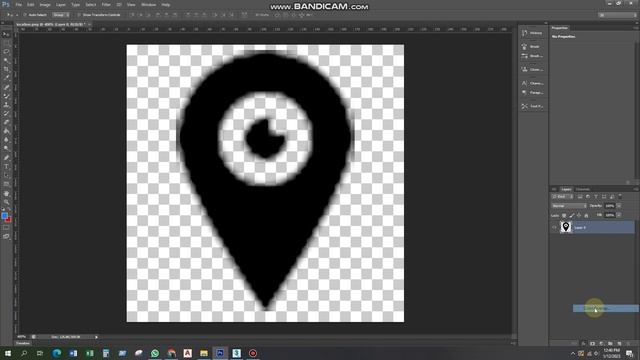Open Microsoft Edge from the taskbar
Image resolution: width=640 pixels, height=360 pixels.
click(x=57, y=353)
